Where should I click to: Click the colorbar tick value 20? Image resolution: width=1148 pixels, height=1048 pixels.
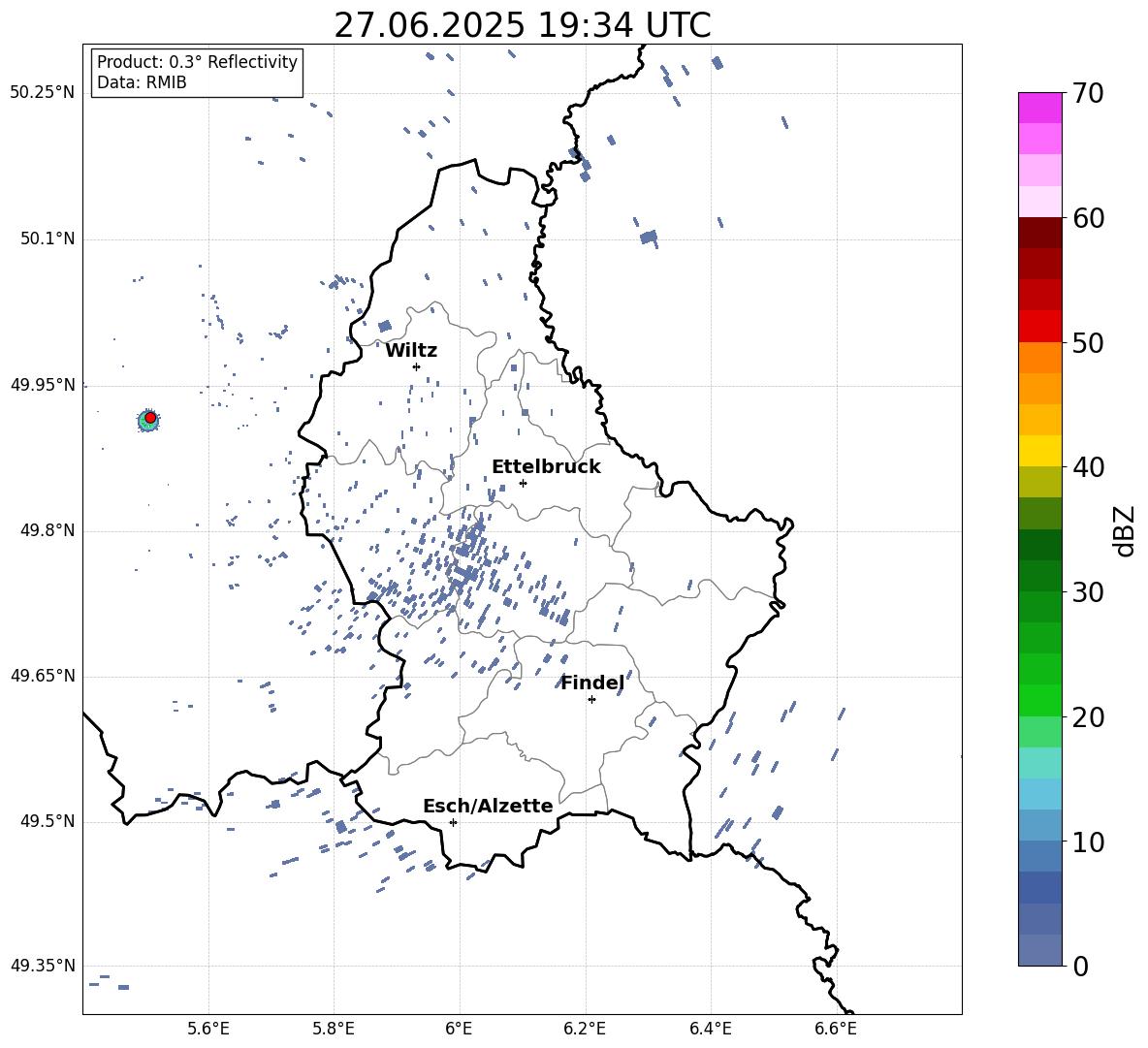pos(1087,717)
